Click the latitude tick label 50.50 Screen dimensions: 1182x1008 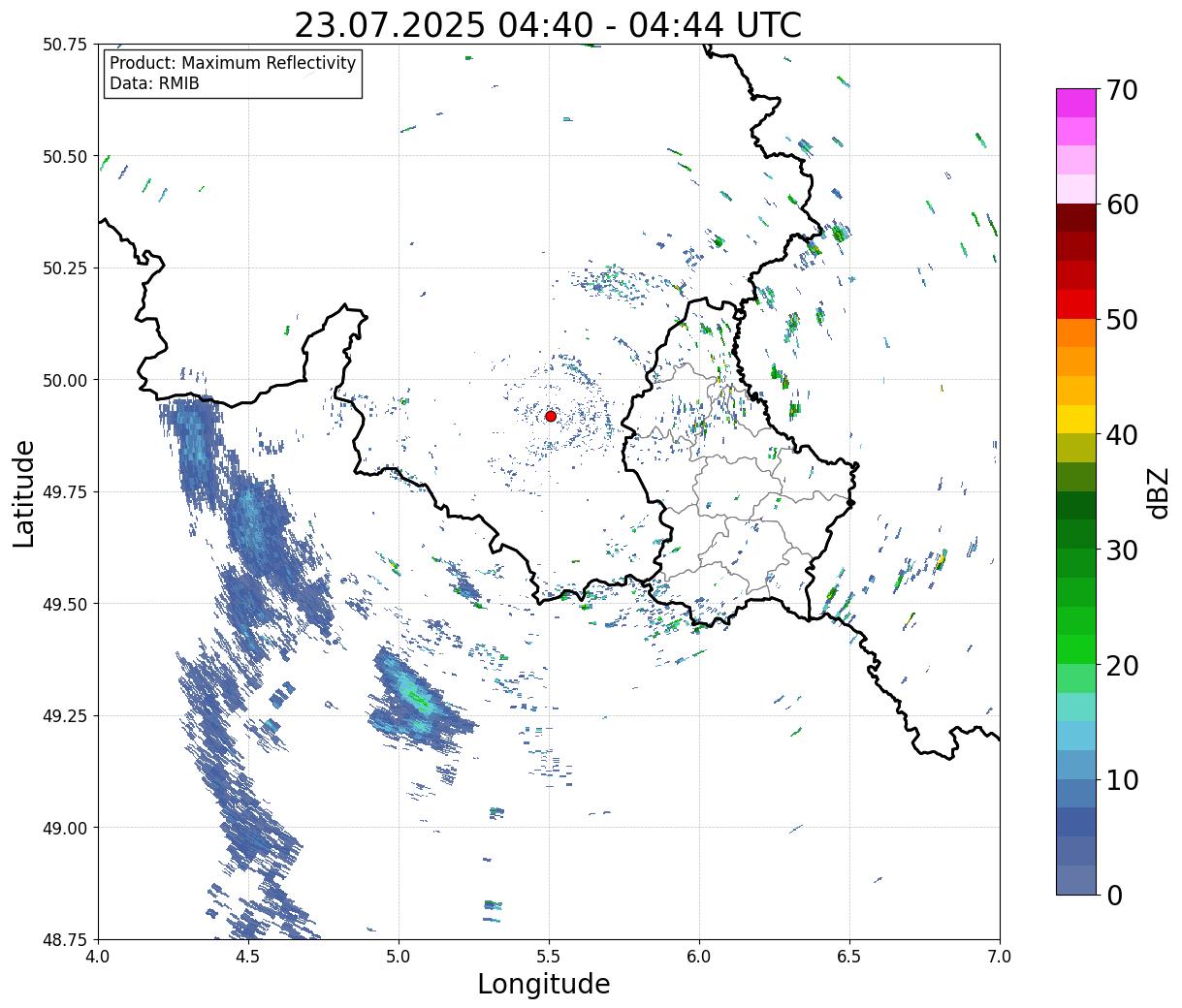65,156
